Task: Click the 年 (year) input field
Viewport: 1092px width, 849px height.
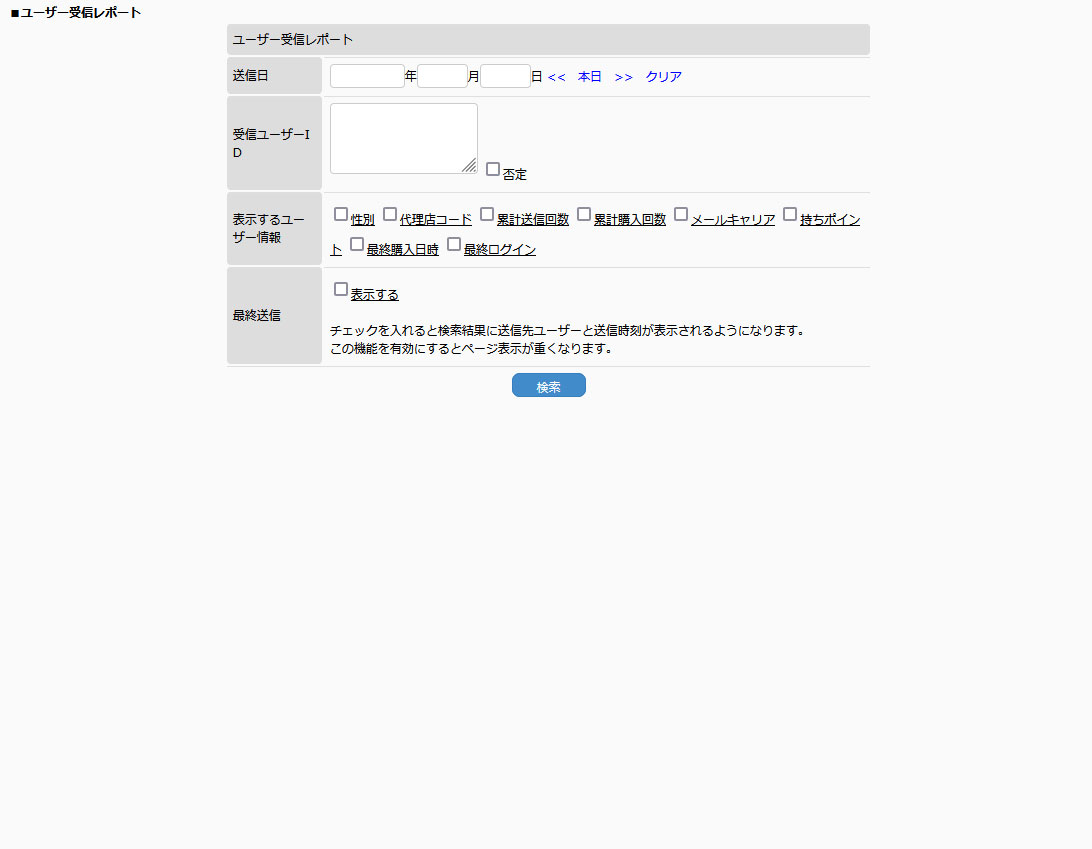Action: pyautogui.click(x=367, y=77)
